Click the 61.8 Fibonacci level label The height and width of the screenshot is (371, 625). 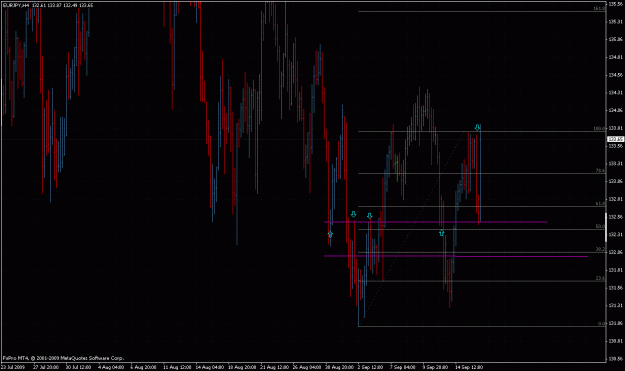pyautogui.click(x=600, y=204)
